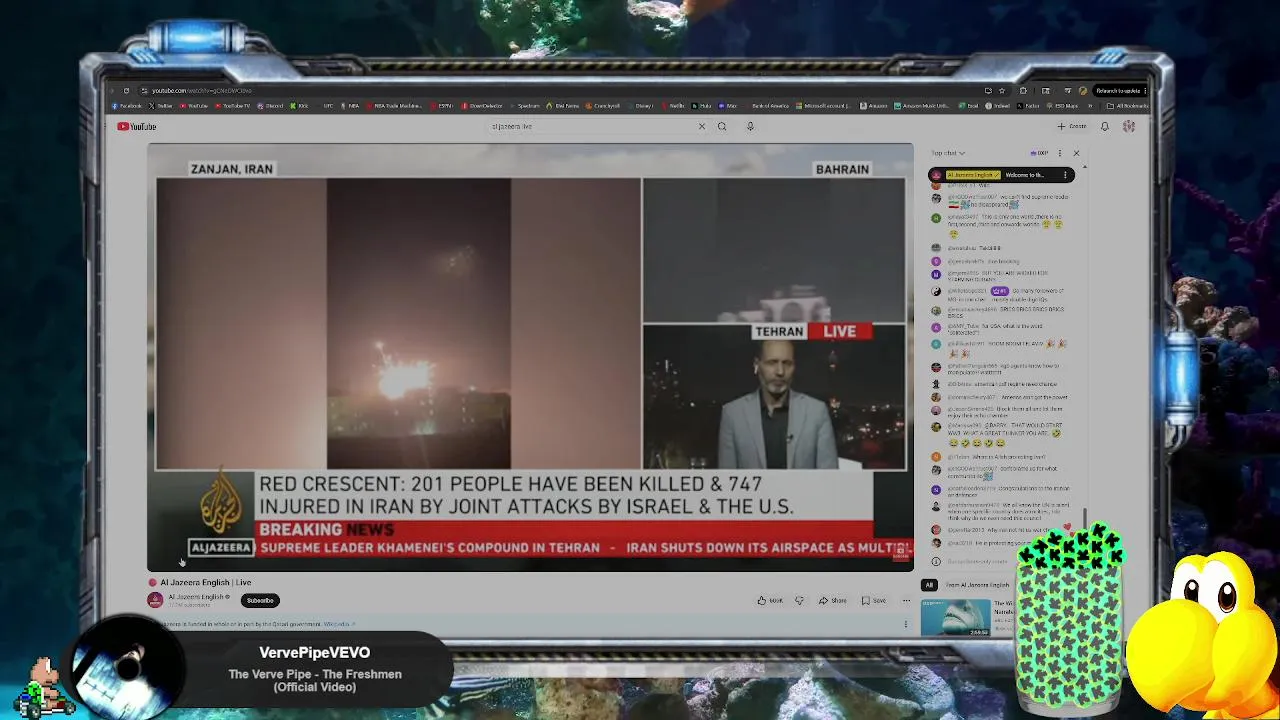Open the live chat more options menu
The height and width of the screenshot is (720, 1280).
(x=1060, y=153)
